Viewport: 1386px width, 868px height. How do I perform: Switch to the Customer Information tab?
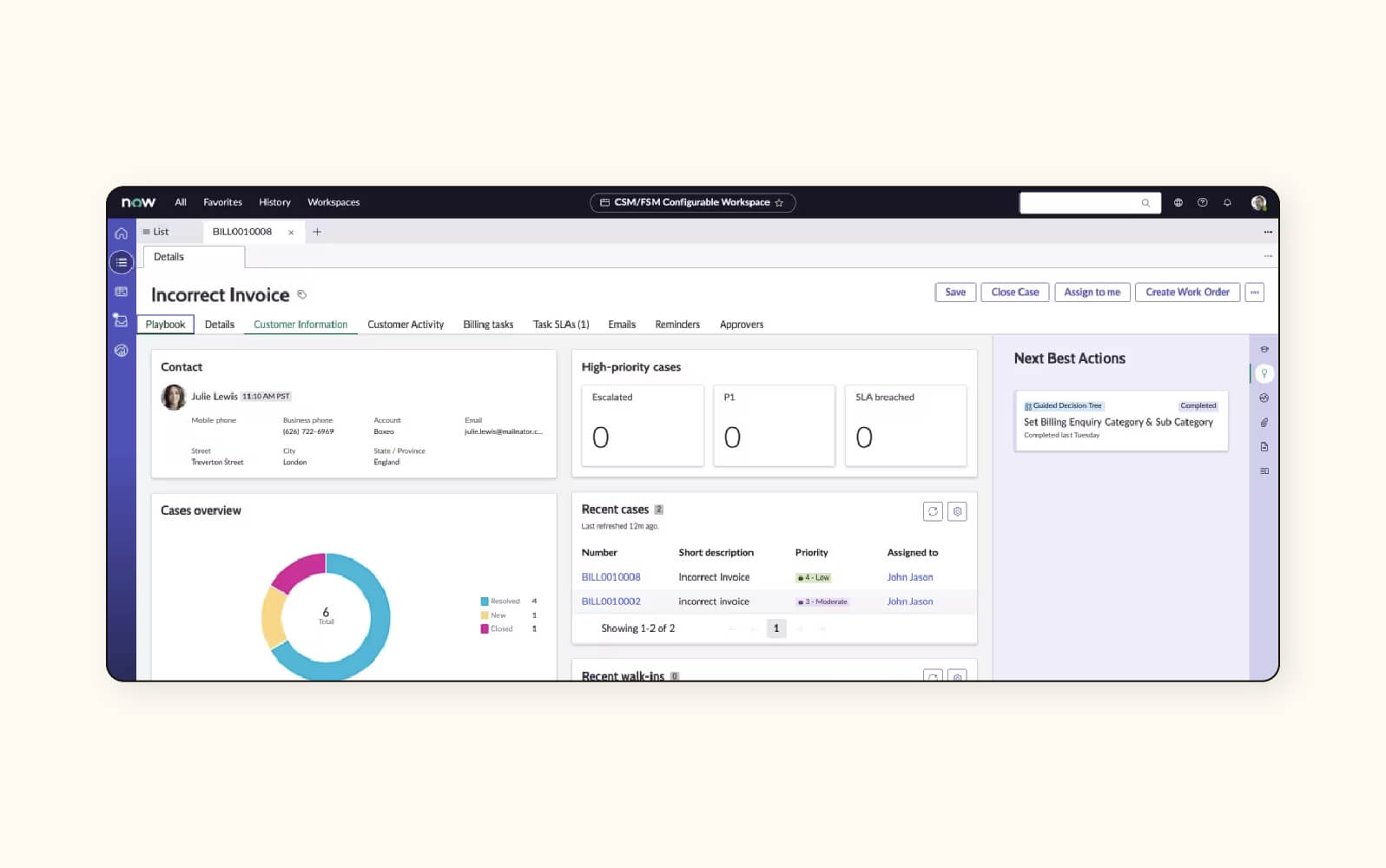pyautogui.click(x=300, y=325)
